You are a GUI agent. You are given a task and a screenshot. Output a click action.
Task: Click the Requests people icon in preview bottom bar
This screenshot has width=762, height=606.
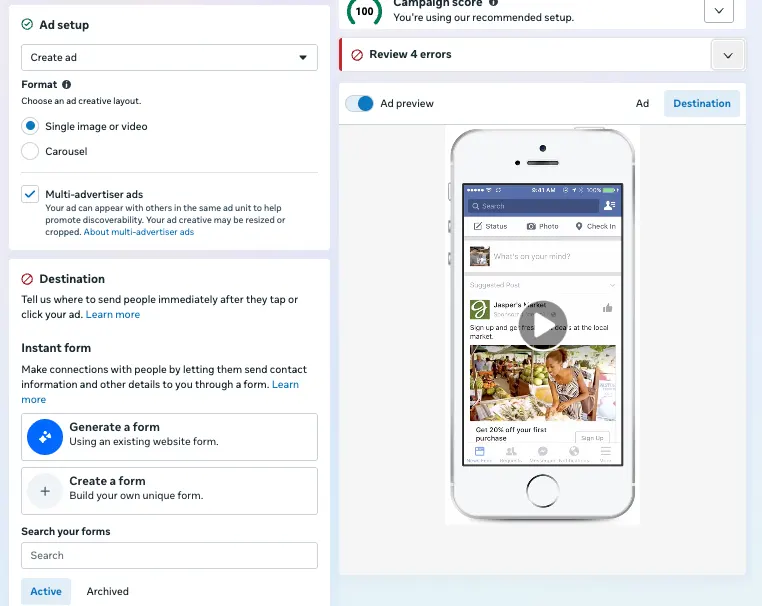[x=511, y=451]
